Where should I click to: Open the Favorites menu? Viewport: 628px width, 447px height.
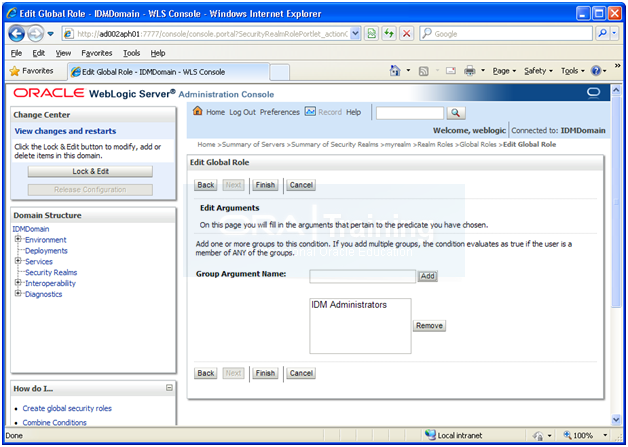[x=97, y=53]
